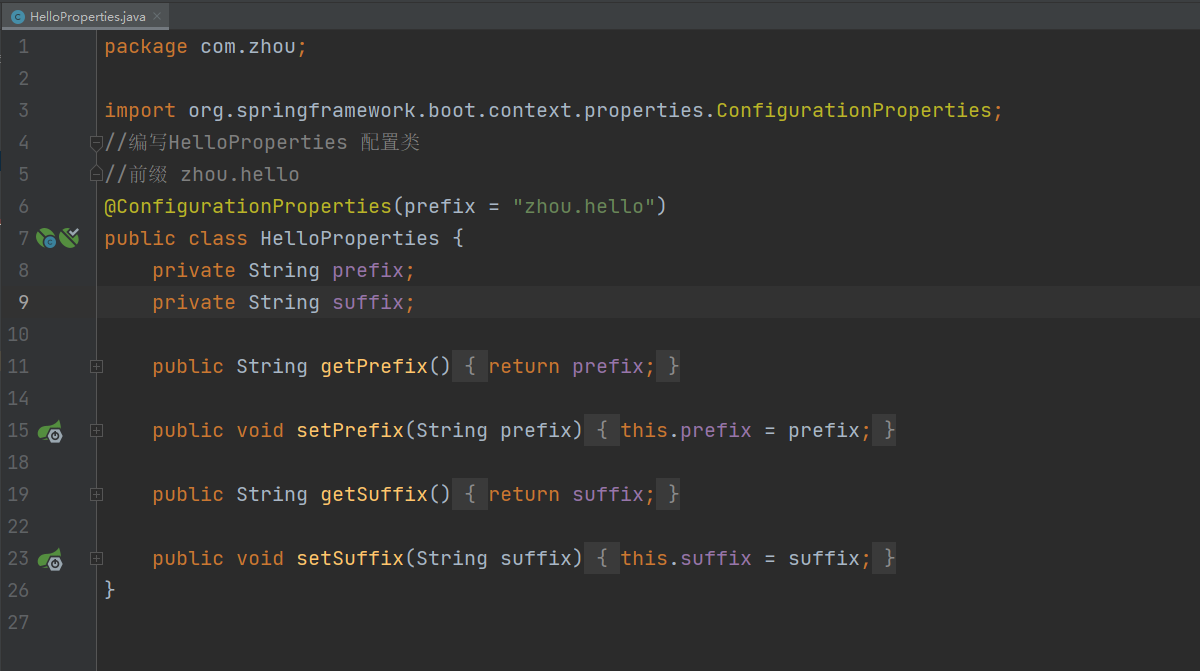
Task: Click the @ConfigurationProperties annotation on line 6
Action: (248, 207)
